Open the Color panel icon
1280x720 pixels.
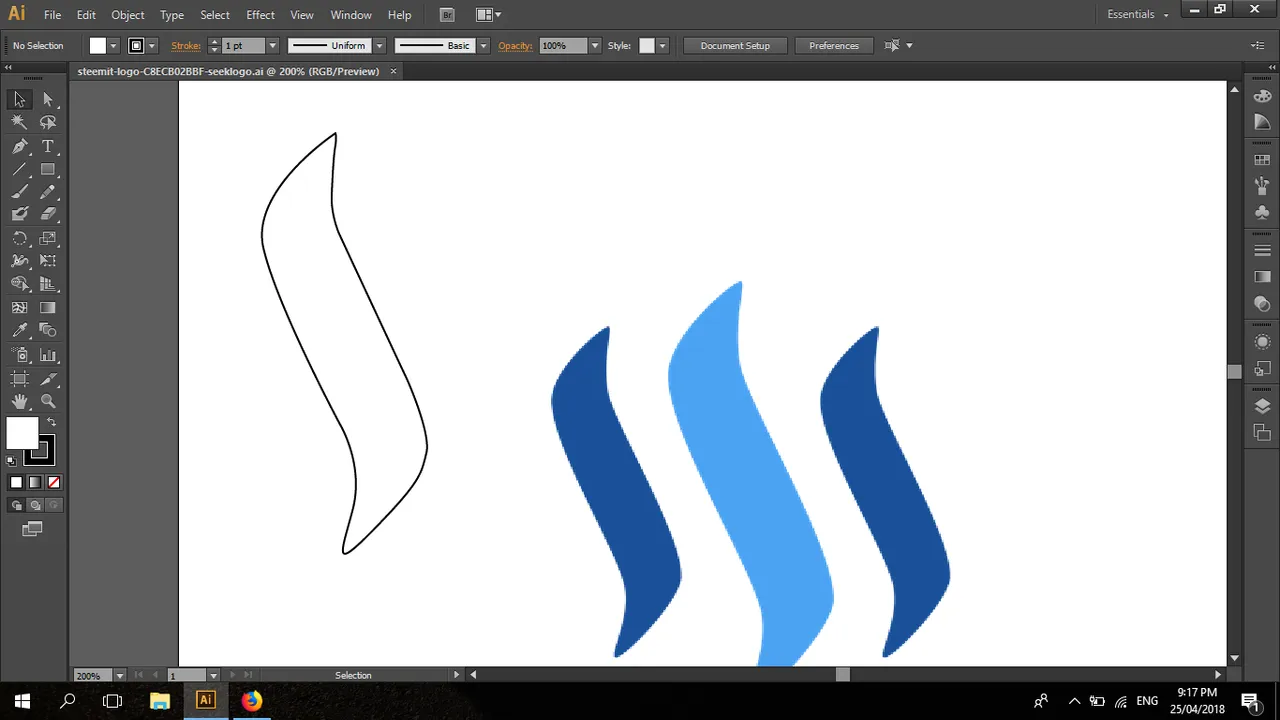[x=1262, y=99]
